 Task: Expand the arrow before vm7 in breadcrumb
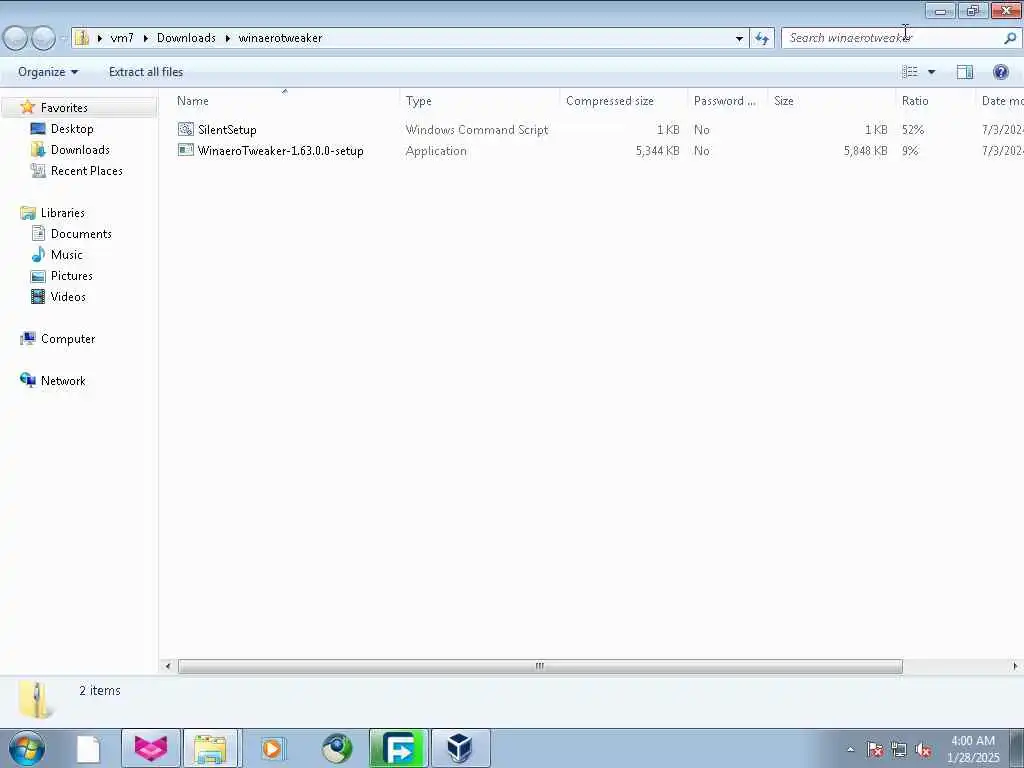(100, 38)
